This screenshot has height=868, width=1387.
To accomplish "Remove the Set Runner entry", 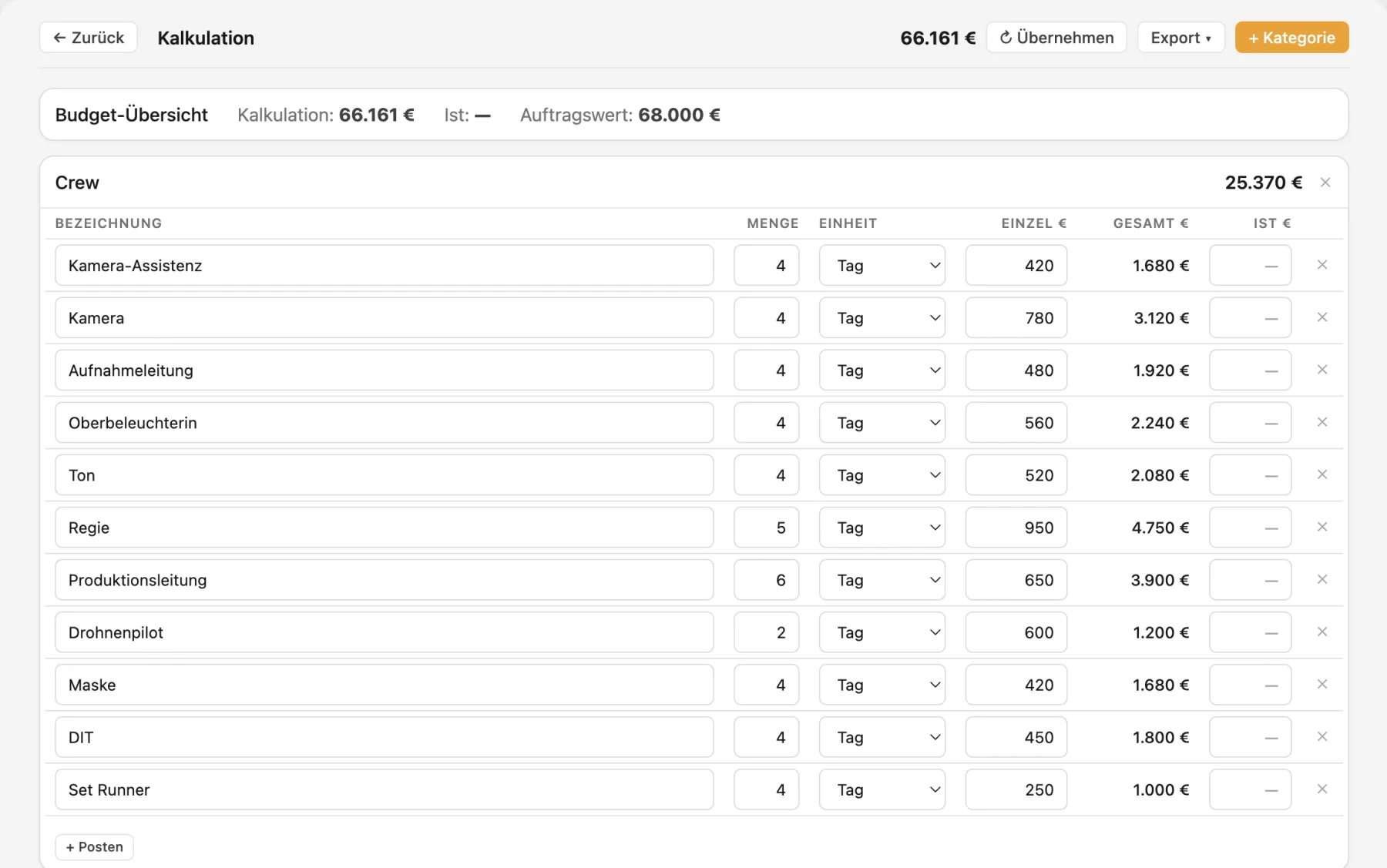I will coord(1322,789).
